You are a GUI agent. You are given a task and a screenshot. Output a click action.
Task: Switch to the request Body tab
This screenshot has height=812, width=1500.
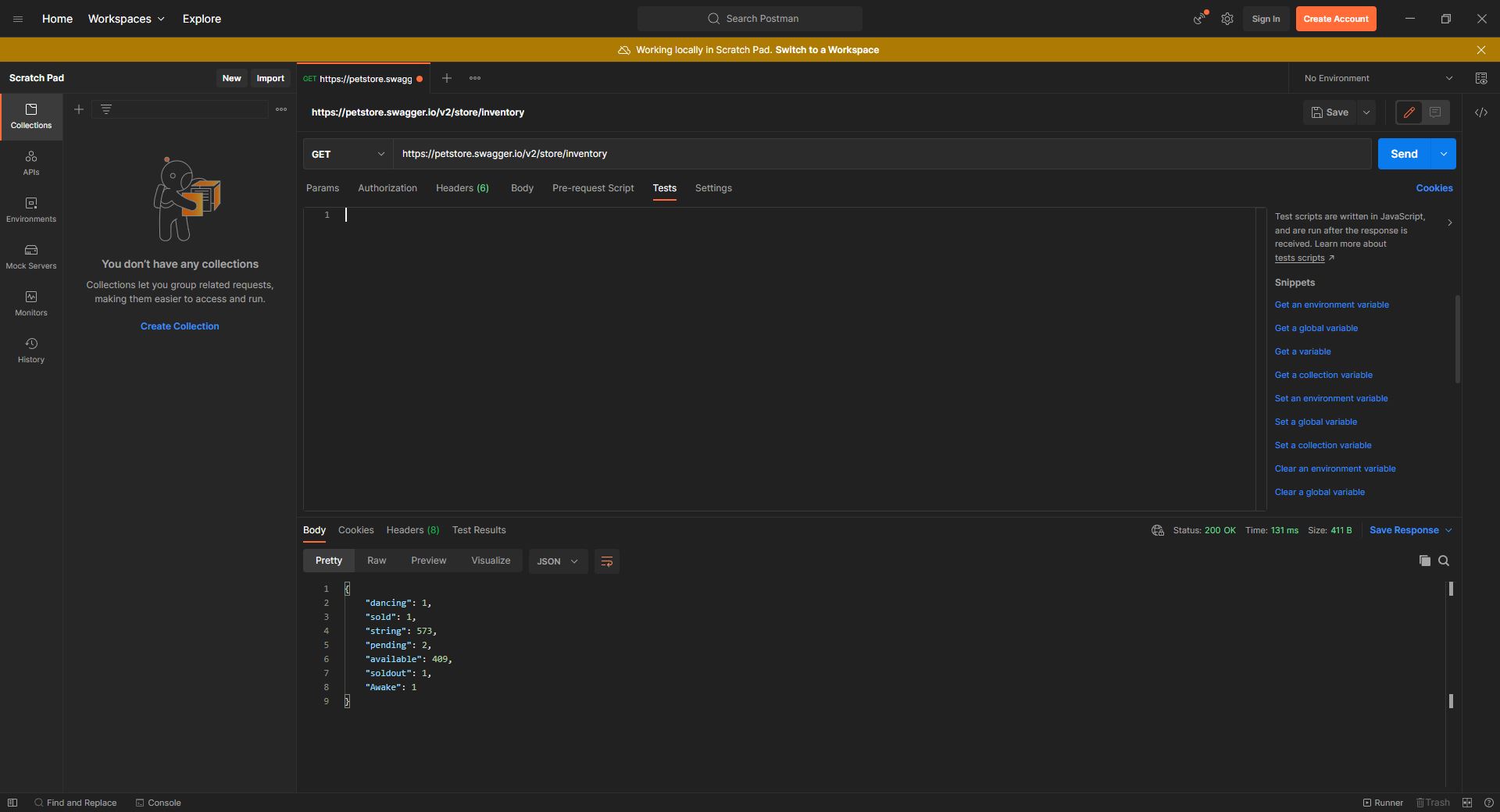pyautogui.click(x=522, y=188)
